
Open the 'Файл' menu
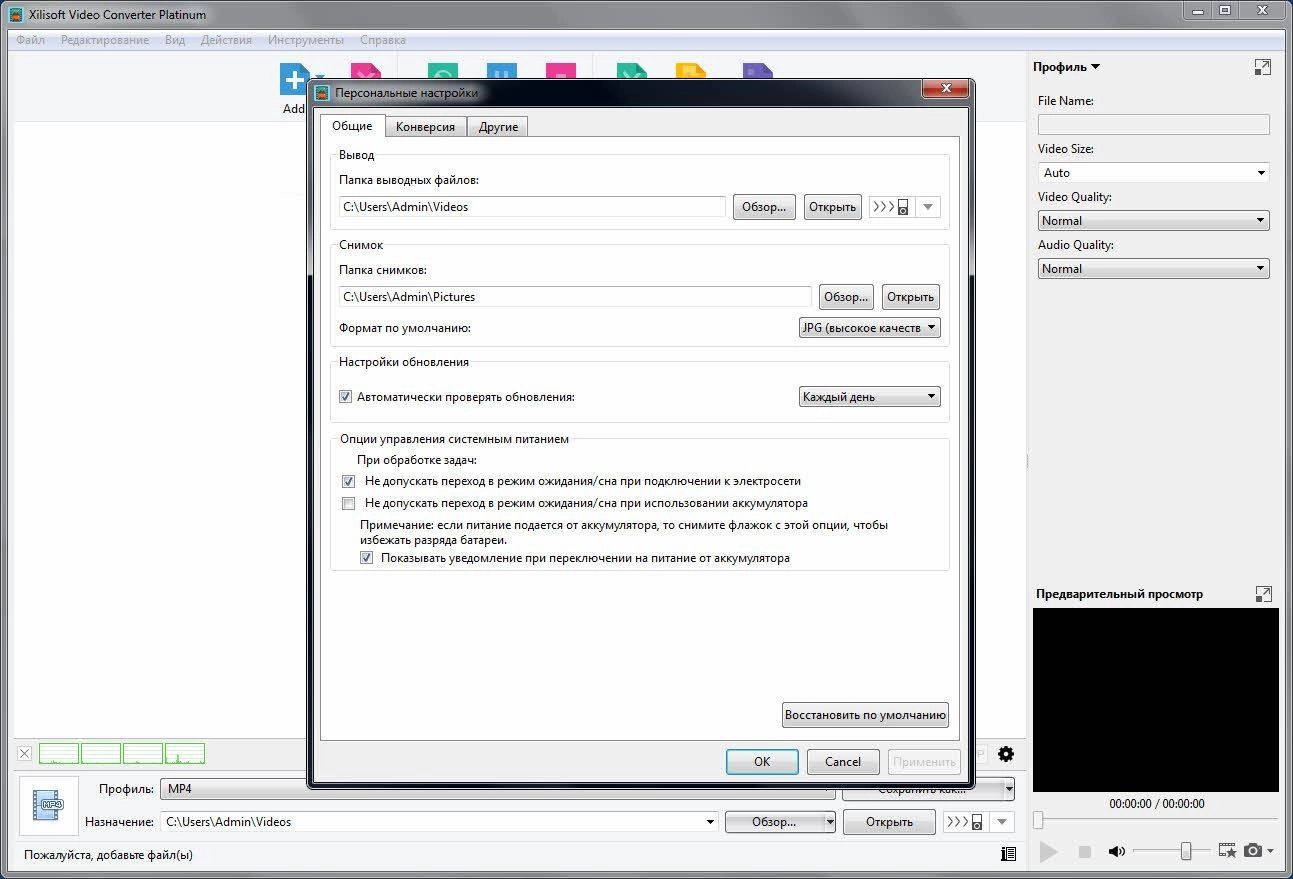point(30,40)
